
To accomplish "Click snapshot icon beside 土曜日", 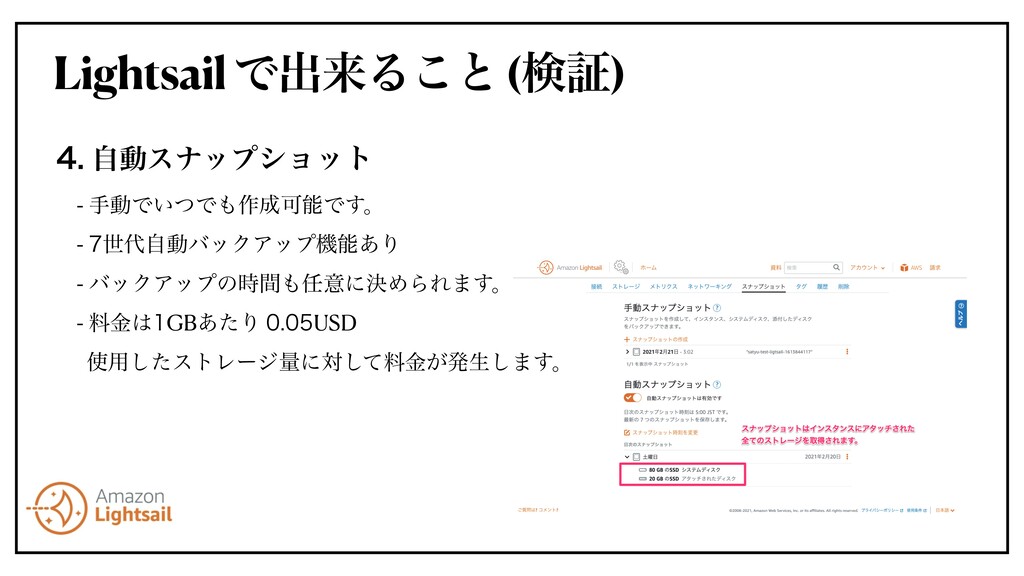I will coord(637,457).
